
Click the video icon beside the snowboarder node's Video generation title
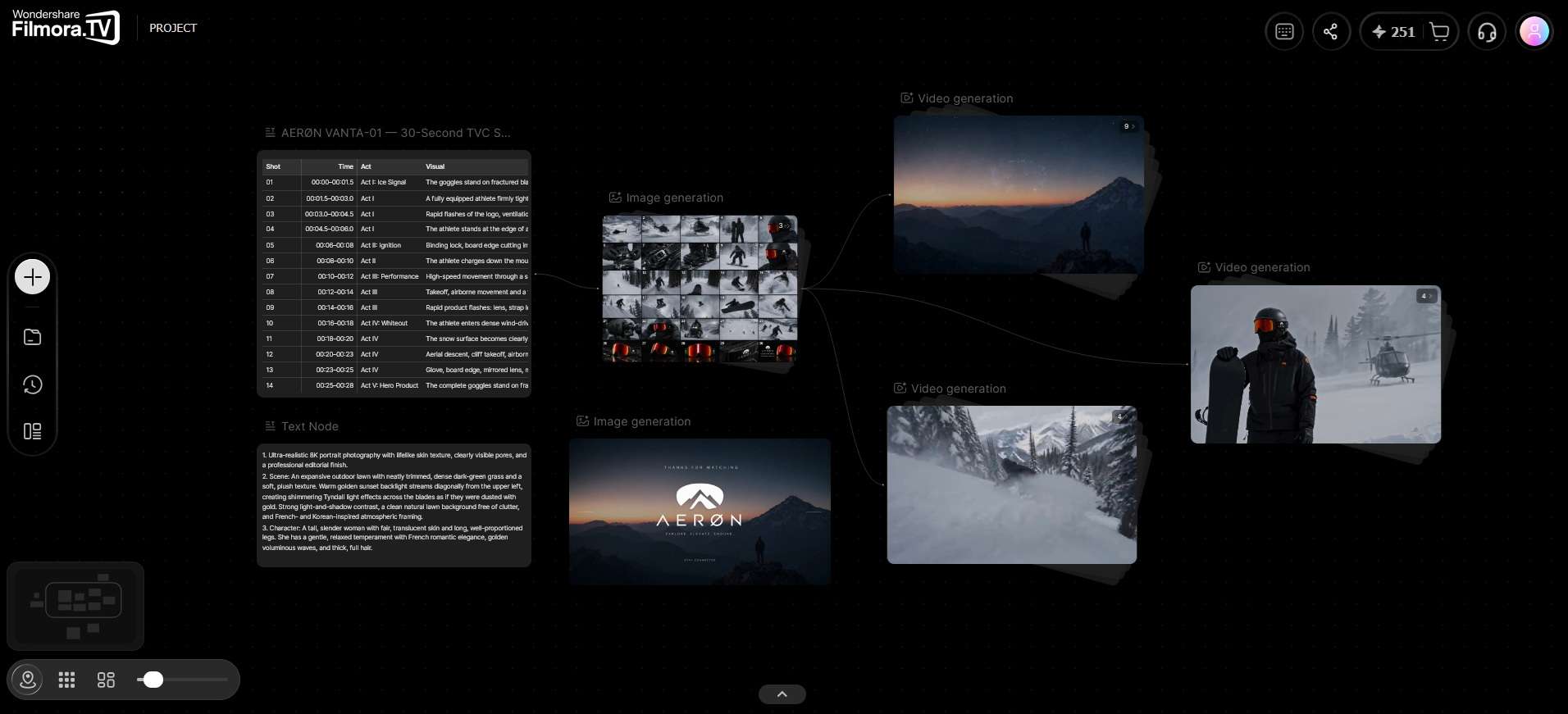coord(1204,266)
